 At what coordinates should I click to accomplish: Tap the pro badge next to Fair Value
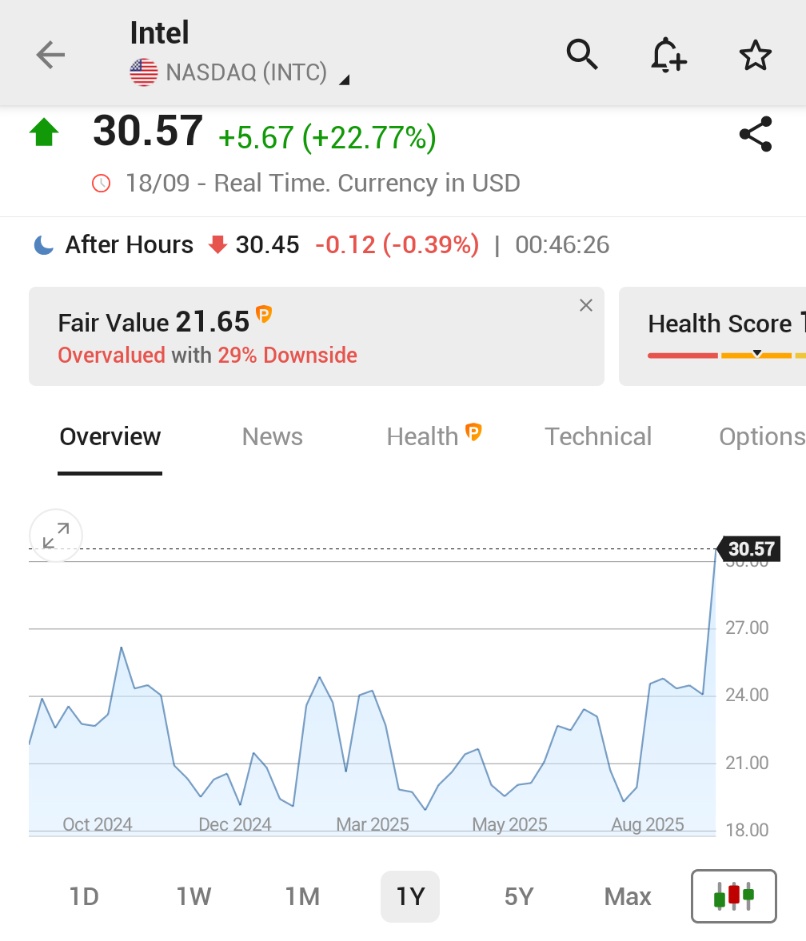[x=264, y=313]
